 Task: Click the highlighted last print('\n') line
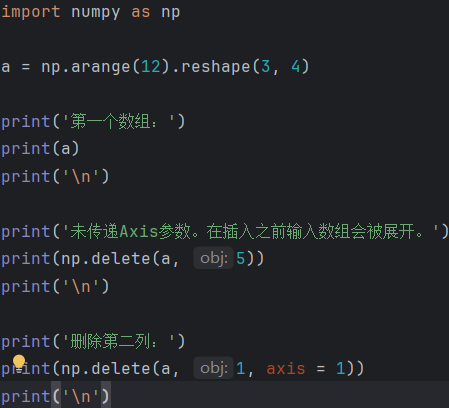(x=55, y=396)
